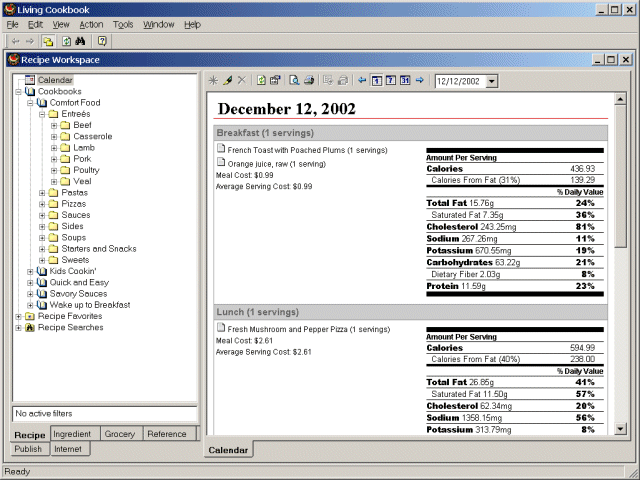The width and height of the screenshot is (640, 480).
Task: Click the grayed printer icon
Action: (x=343, y=80)
